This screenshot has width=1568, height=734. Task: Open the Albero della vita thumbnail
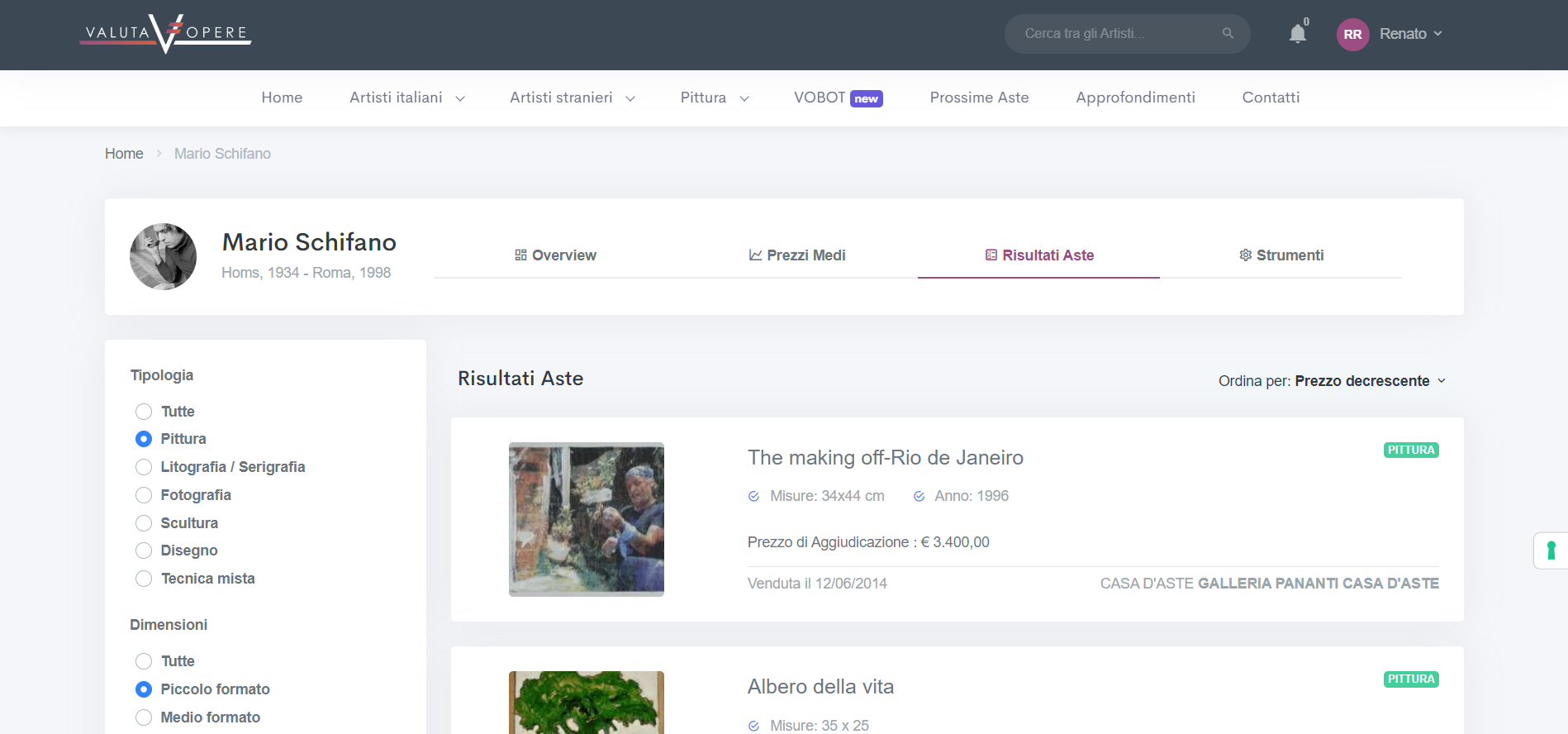coord(587,703)
